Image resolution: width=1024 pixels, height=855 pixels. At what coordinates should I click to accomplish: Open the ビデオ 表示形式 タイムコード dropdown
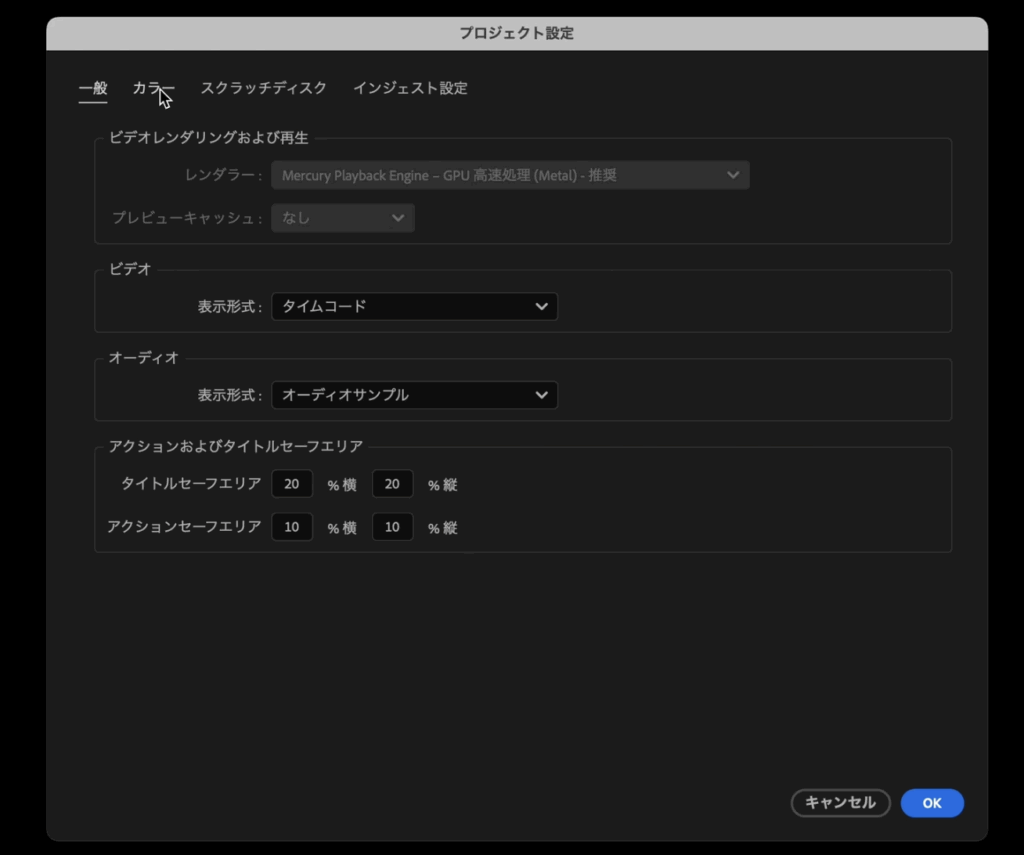tap(413, 306)
